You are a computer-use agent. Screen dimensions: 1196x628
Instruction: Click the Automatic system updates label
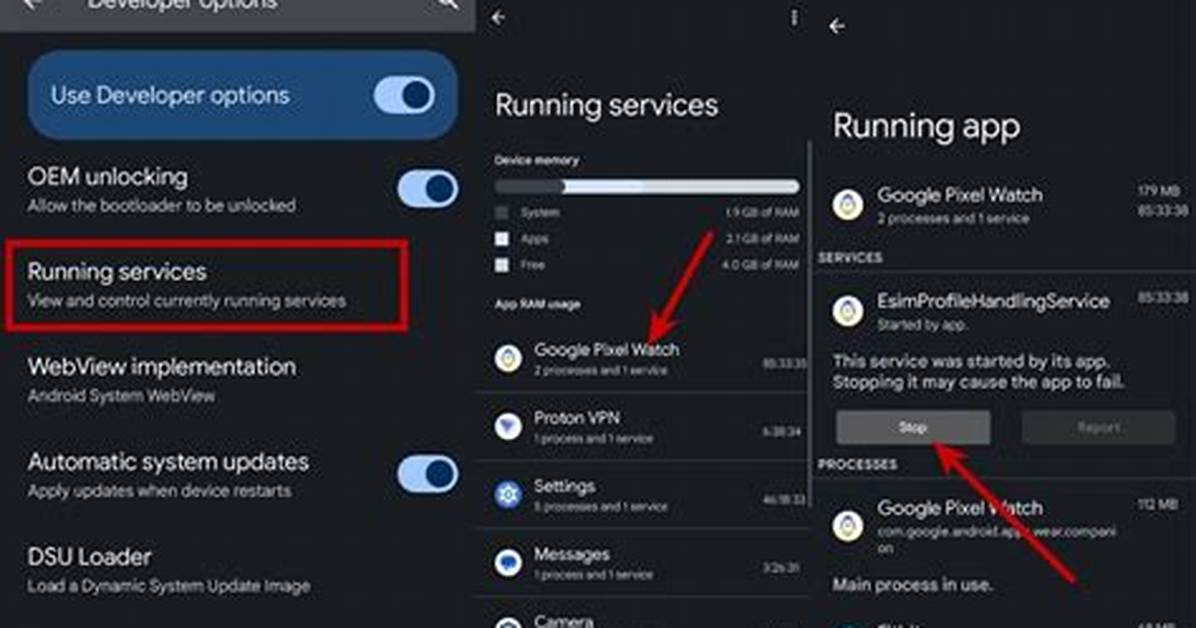[168, 462]
